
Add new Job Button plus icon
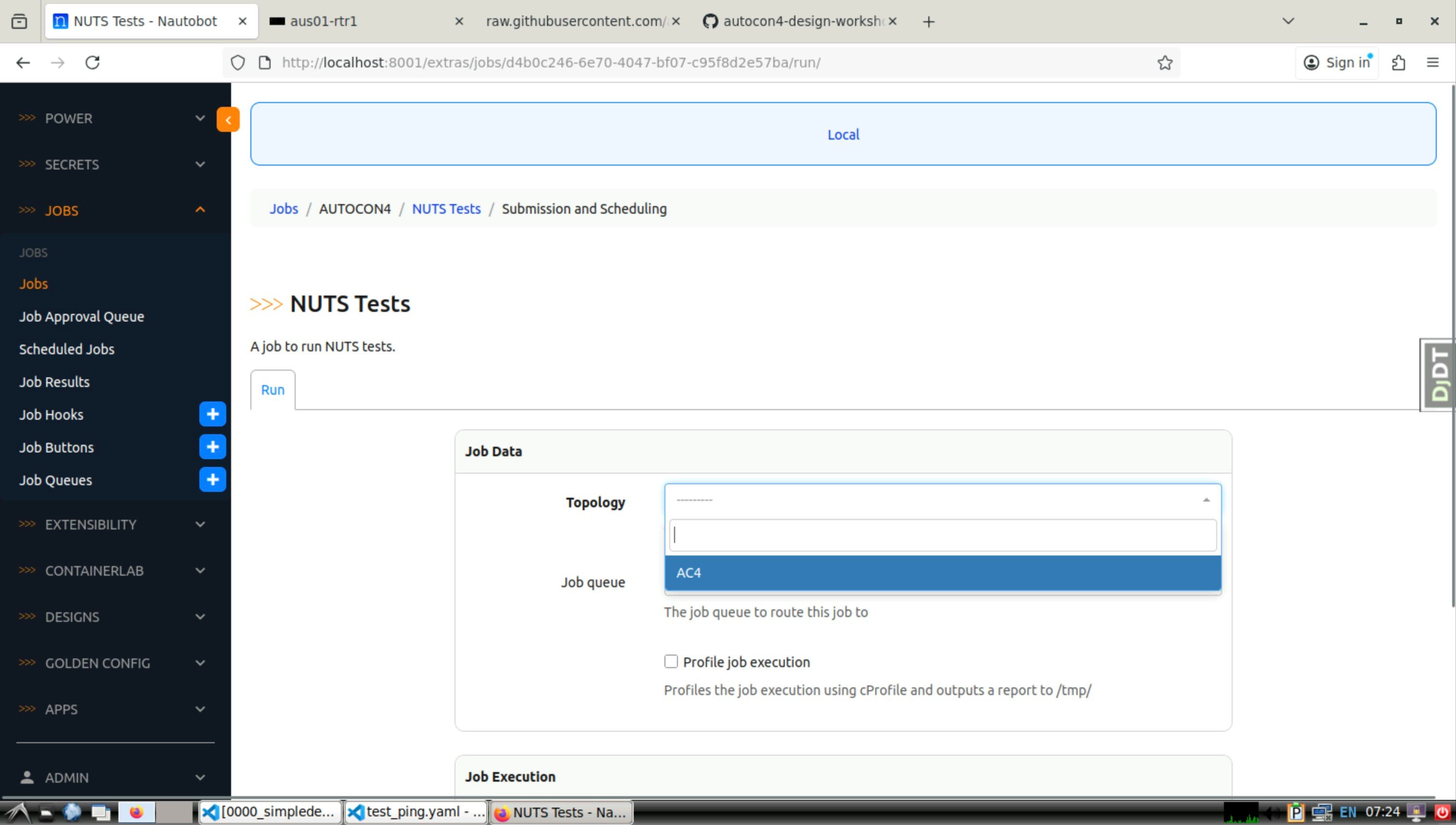pyautogui.click(x=212, y=447)
